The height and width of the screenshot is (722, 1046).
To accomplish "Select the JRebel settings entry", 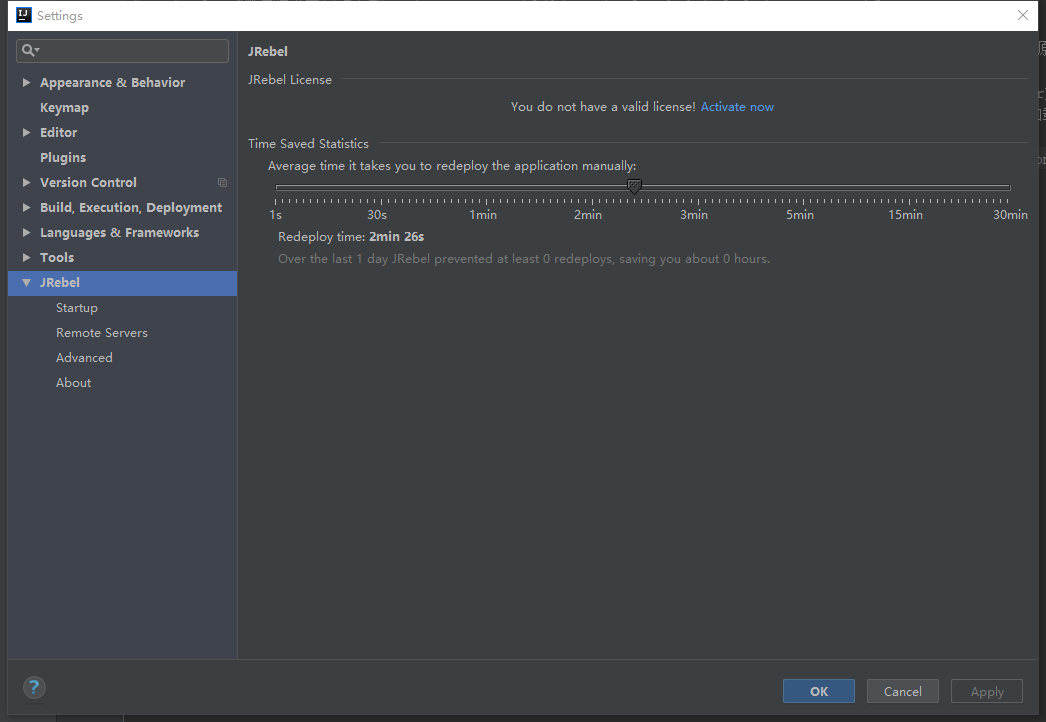I will coord(123,283).
